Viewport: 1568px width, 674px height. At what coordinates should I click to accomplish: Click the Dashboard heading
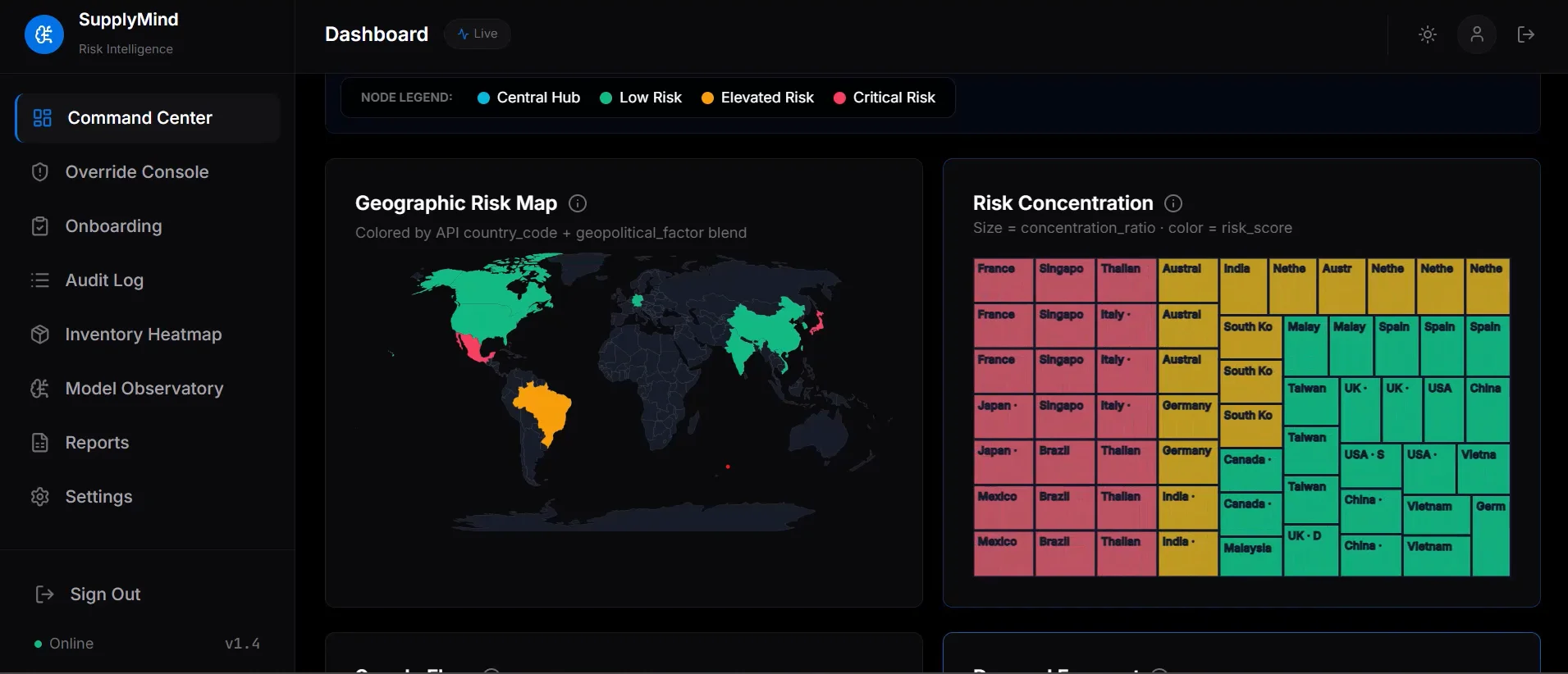coord(377,34)
